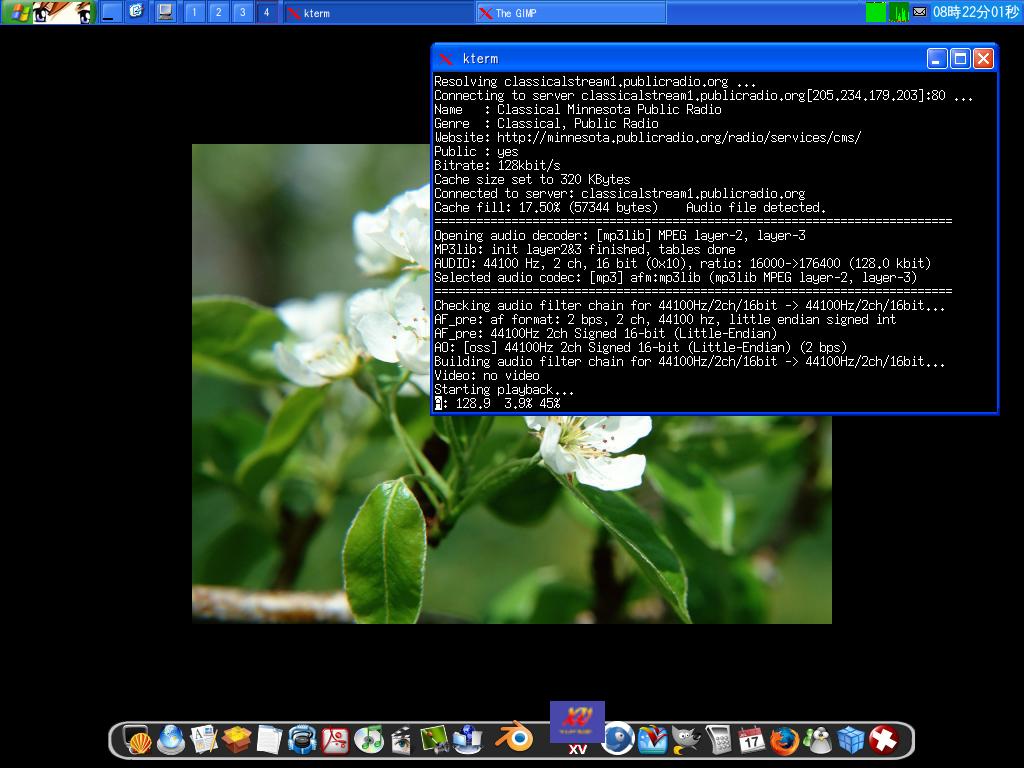Image resolution: width=1024 pixels, height=768 pixels.
Task: Open the XV image viewer icon
Action: 578,720
